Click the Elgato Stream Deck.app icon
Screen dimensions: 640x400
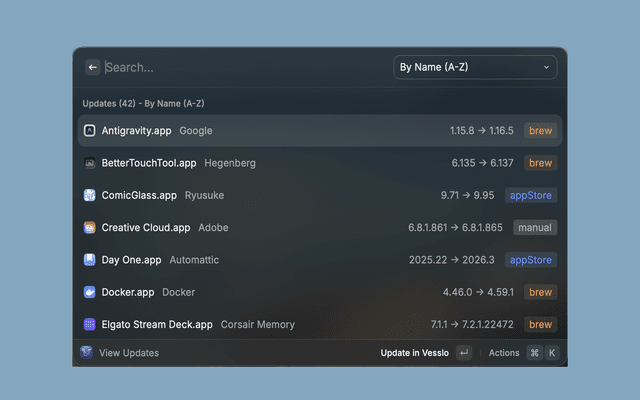[x=89, y=324]
